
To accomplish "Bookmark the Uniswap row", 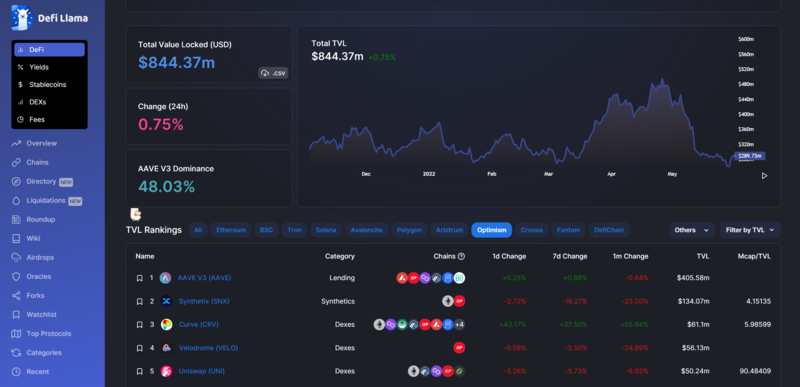I will [139, 372].
